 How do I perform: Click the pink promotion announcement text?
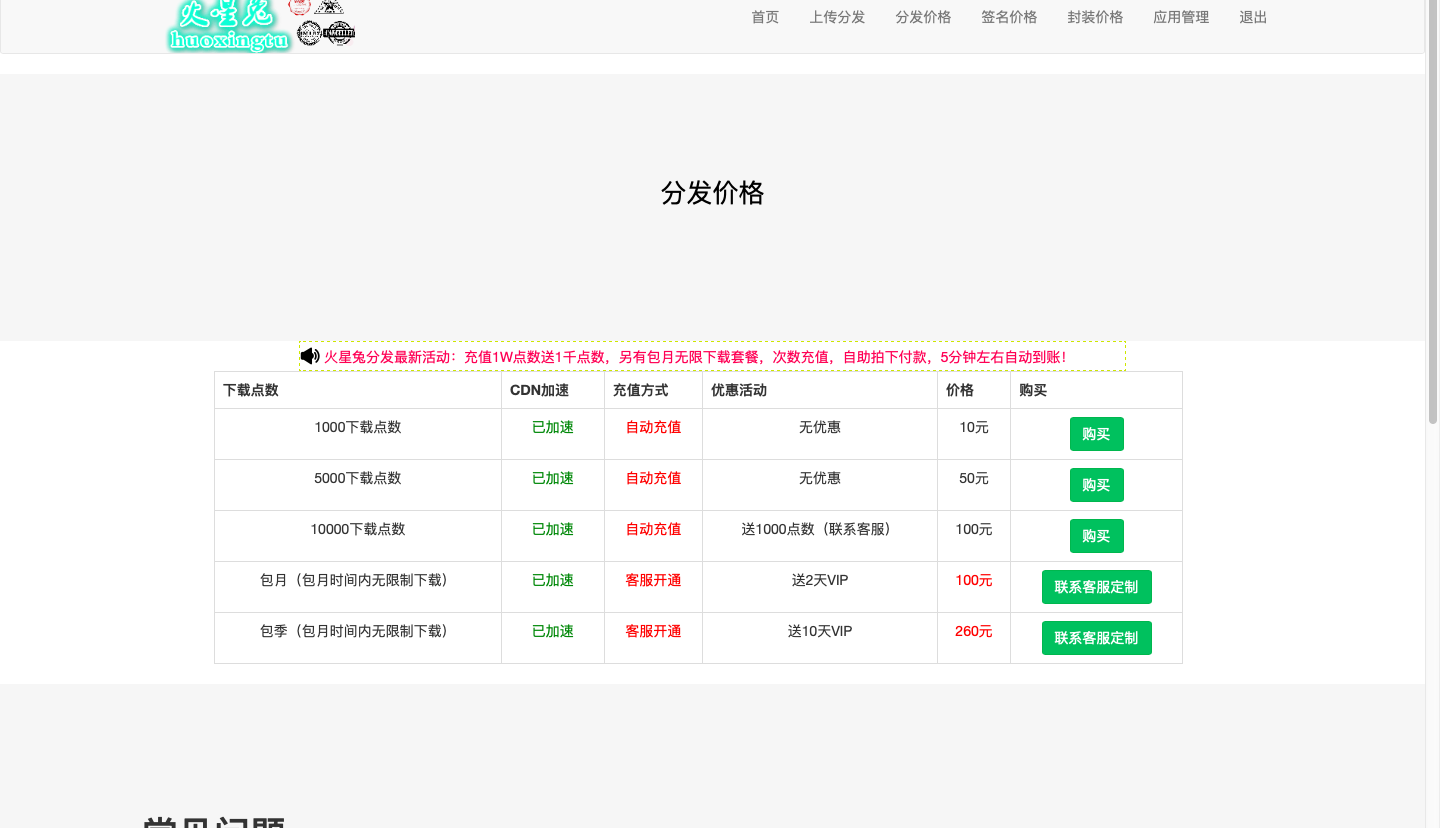click(695, 357)
